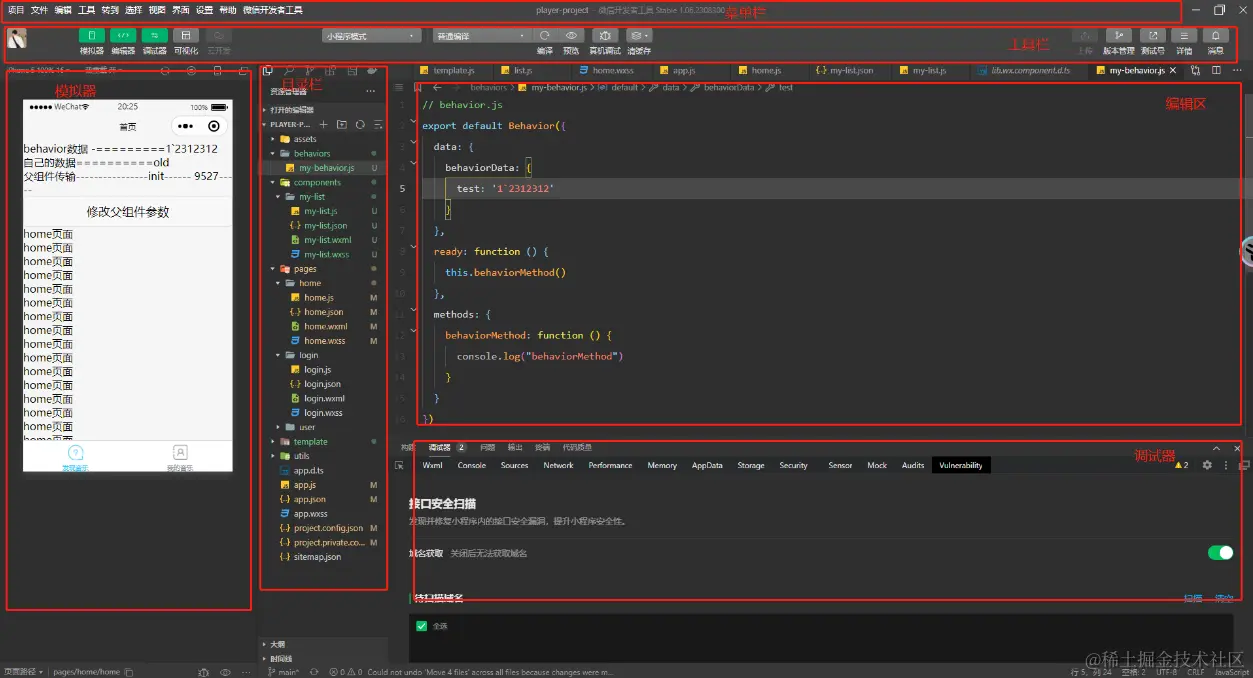1253x678 pixels.
Task: Click the split editor icon
Action: click(1216, 71)
